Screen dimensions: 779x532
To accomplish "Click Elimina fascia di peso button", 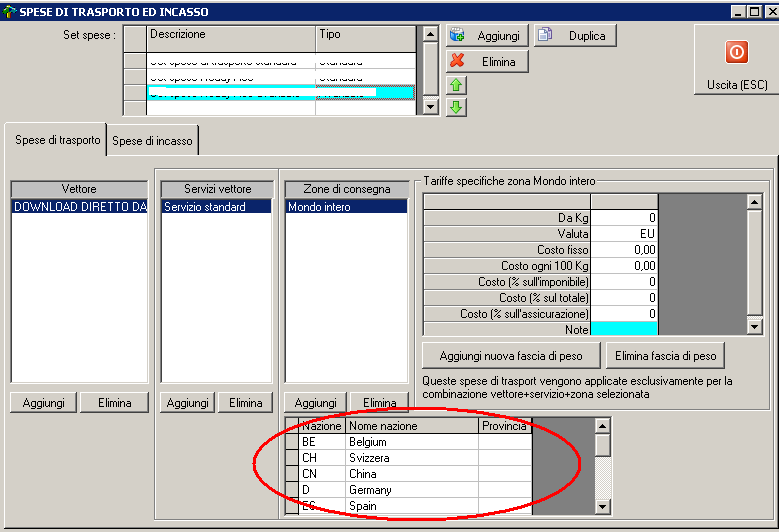I will point(665,356).
